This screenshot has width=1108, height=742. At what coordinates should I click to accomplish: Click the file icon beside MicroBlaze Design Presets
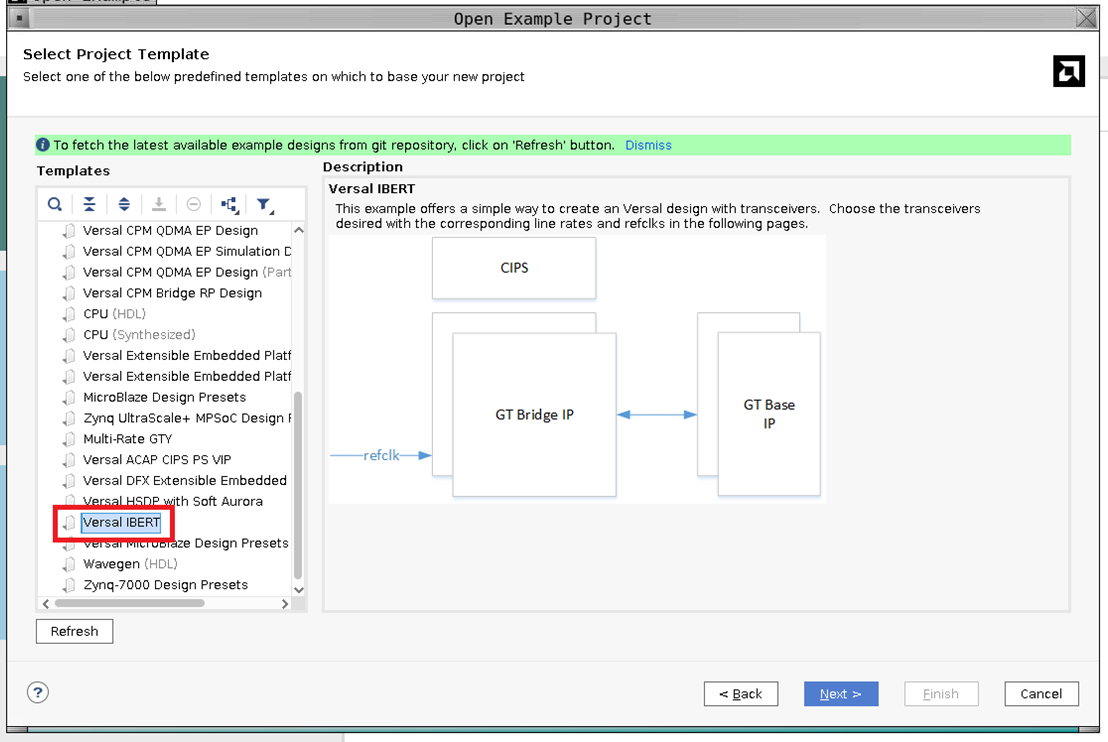[x=69, y=397]
